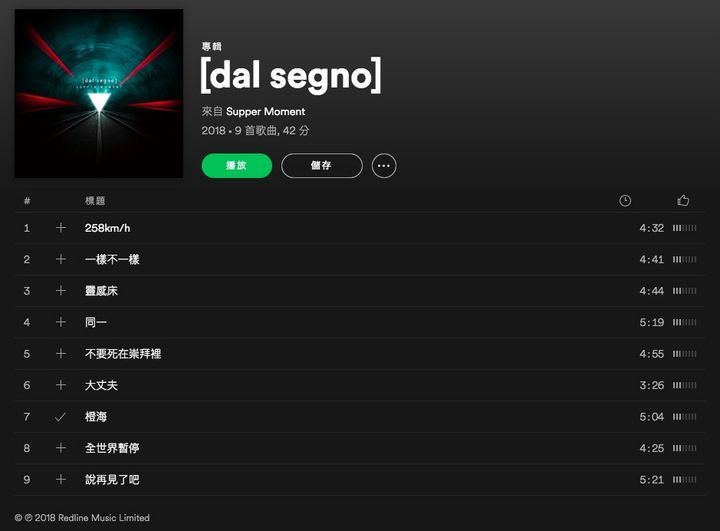Sort tracks by the clock duration icon

click(625, 200)
